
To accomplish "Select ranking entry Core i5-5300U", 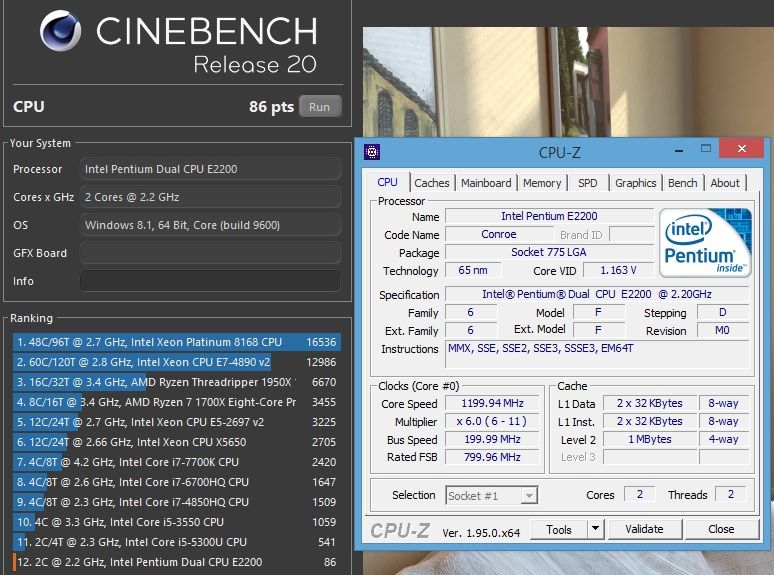I will 177,542.
